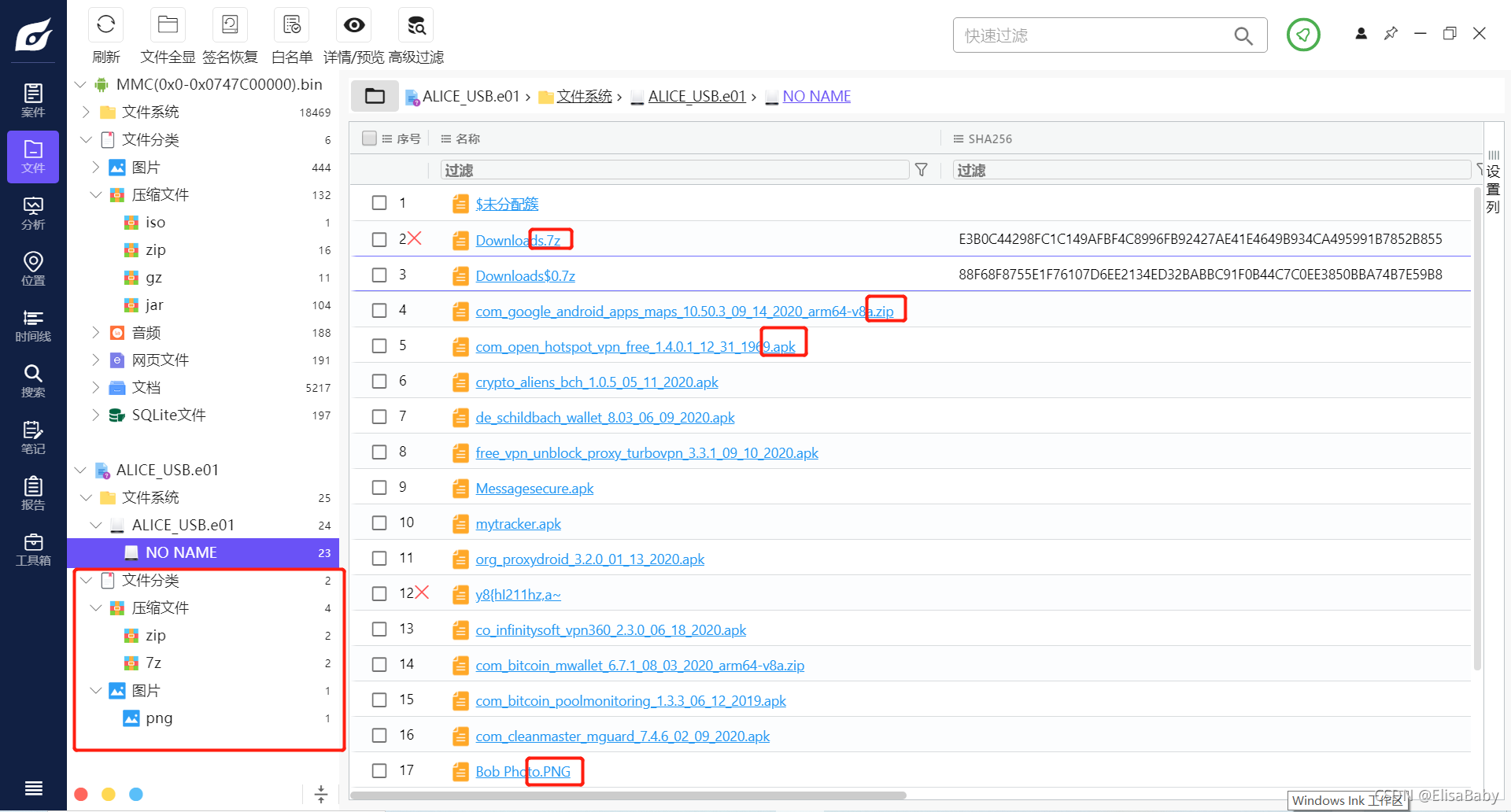Expand the 文档 tree node

point(95,387)
